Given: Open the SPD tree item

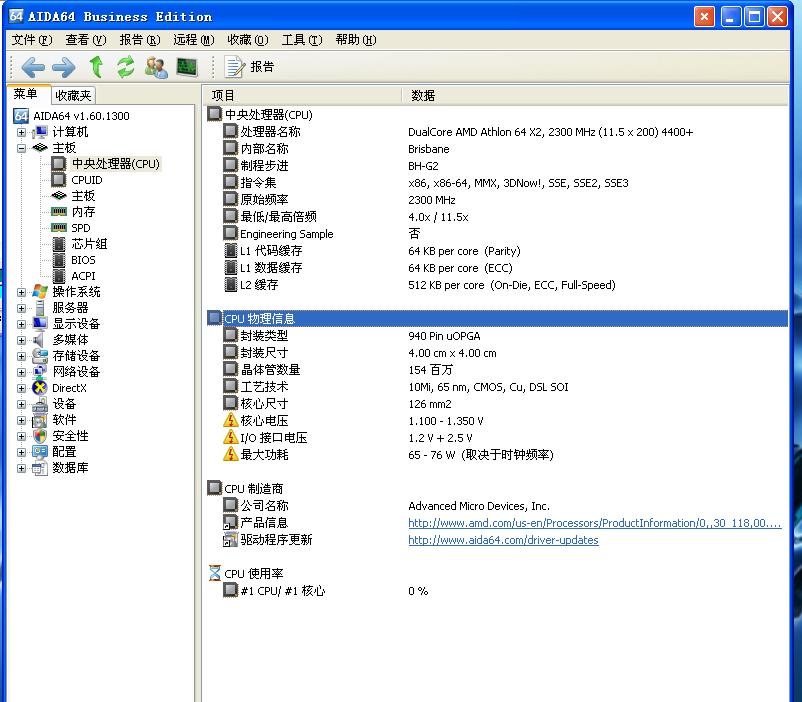Looking at the screenshot, I should (x=81, y=228).
